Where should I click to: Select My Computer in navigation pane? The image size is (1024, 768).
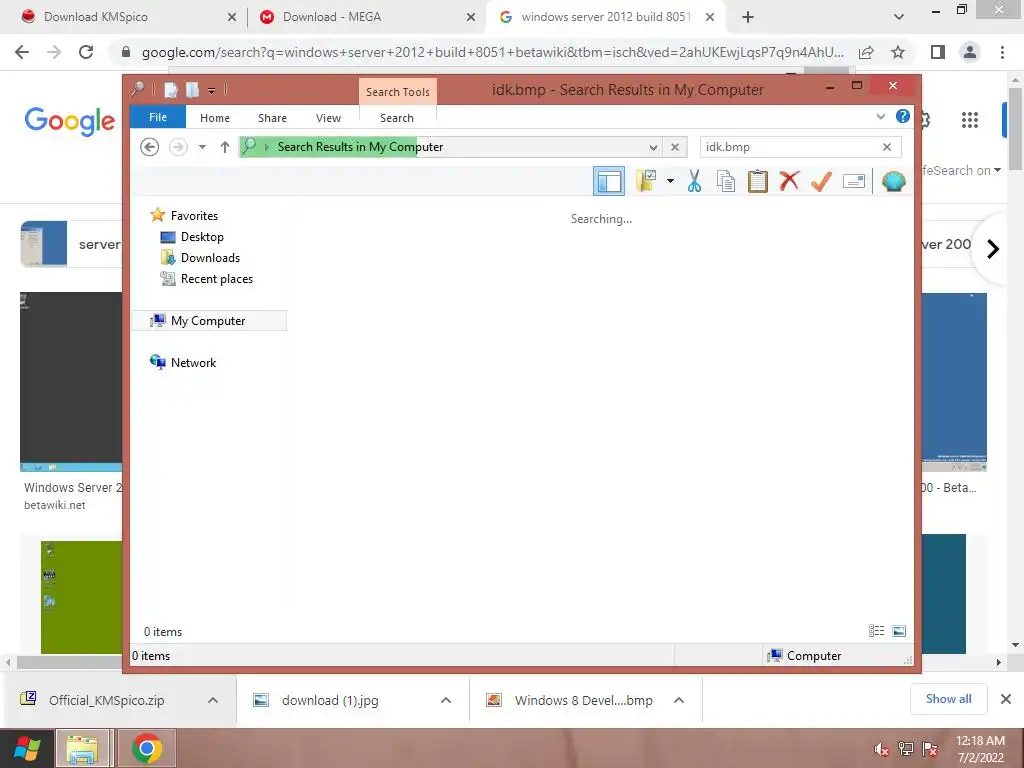(x=208, y=321)
